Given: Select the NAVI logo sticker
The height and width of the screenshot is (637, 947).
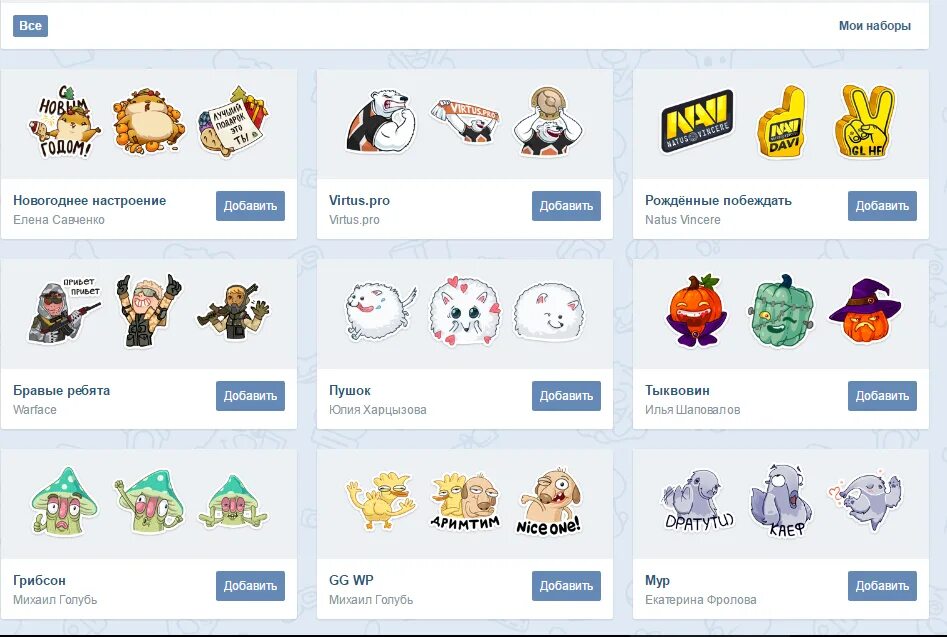Looking at the screenshot, I should click(x=696, y=122).
